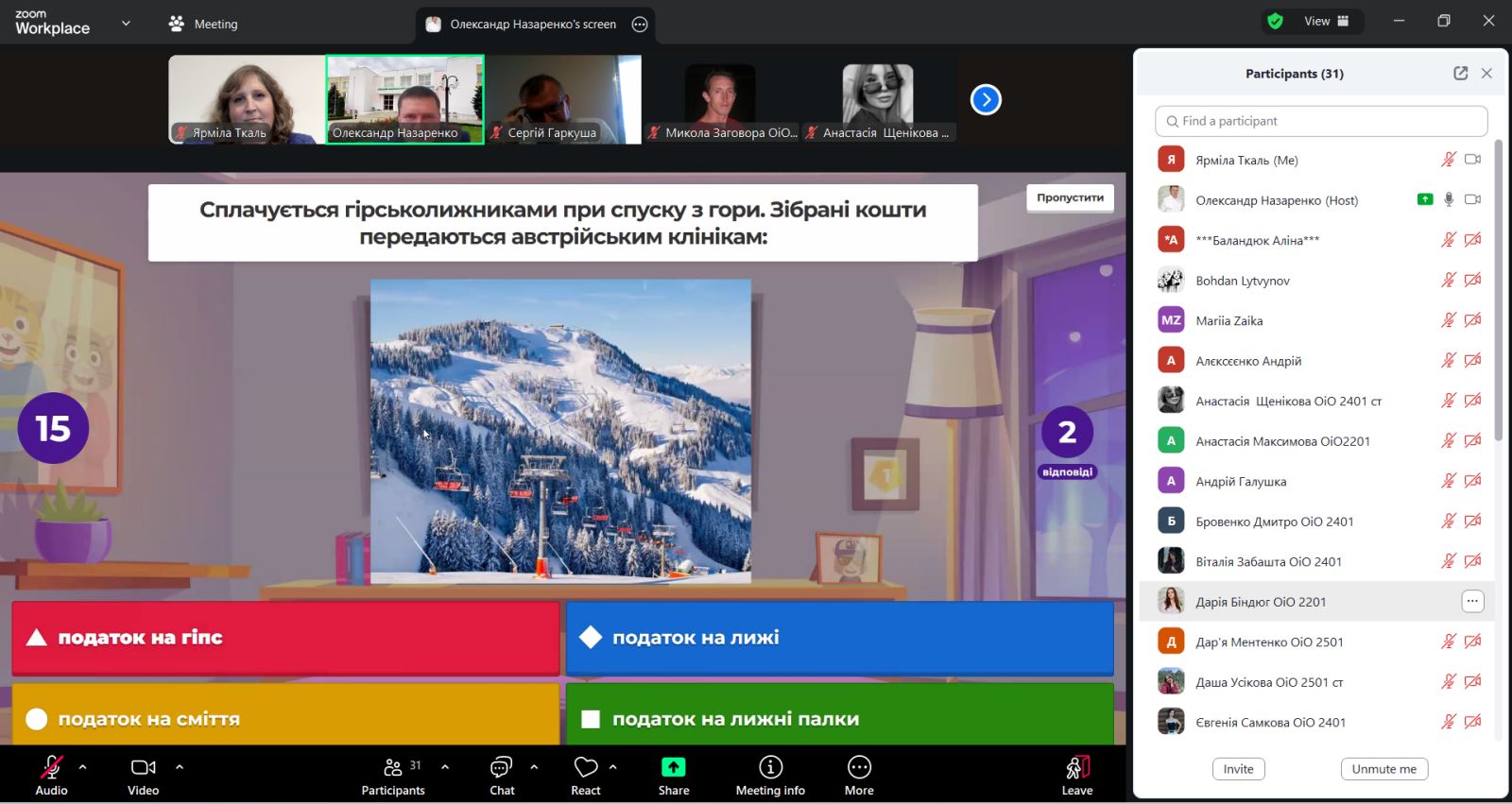
Task: Open Meeting info
Action: (x=770, y=767)
